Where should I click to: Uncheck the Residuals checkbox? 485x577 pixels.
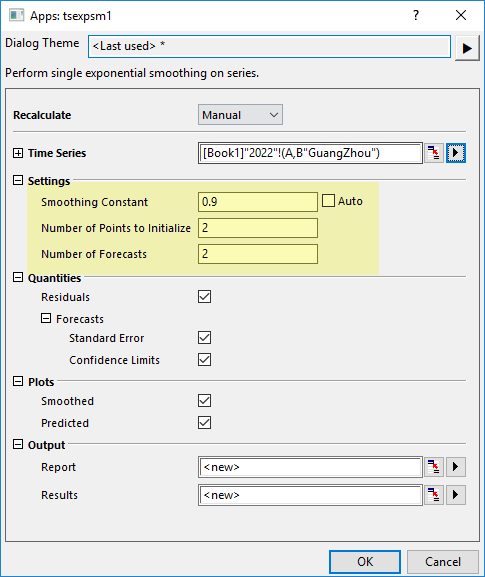pos(204,297)
